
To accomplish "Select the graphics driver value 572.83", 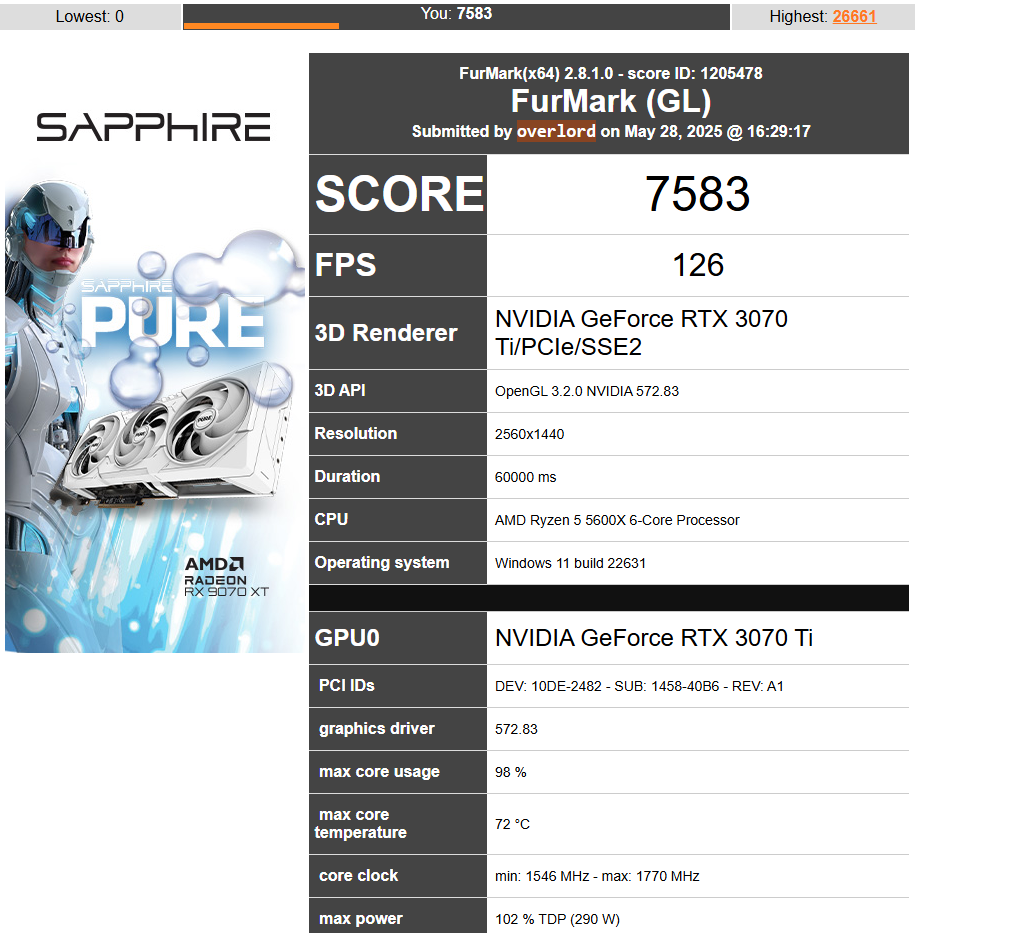I will (x=516, y=729).
